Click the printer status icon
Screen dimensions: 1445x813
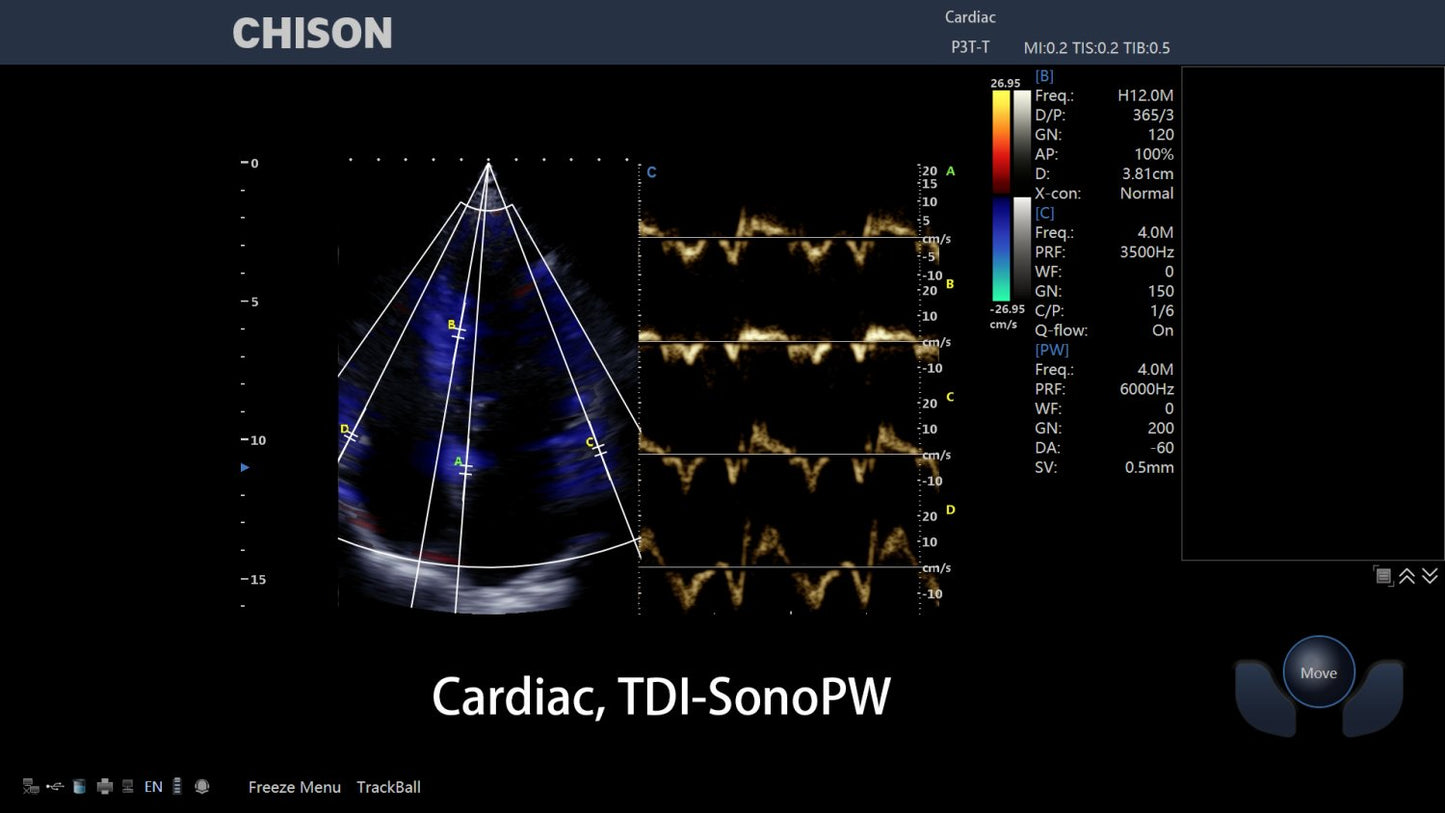point(105,787)
